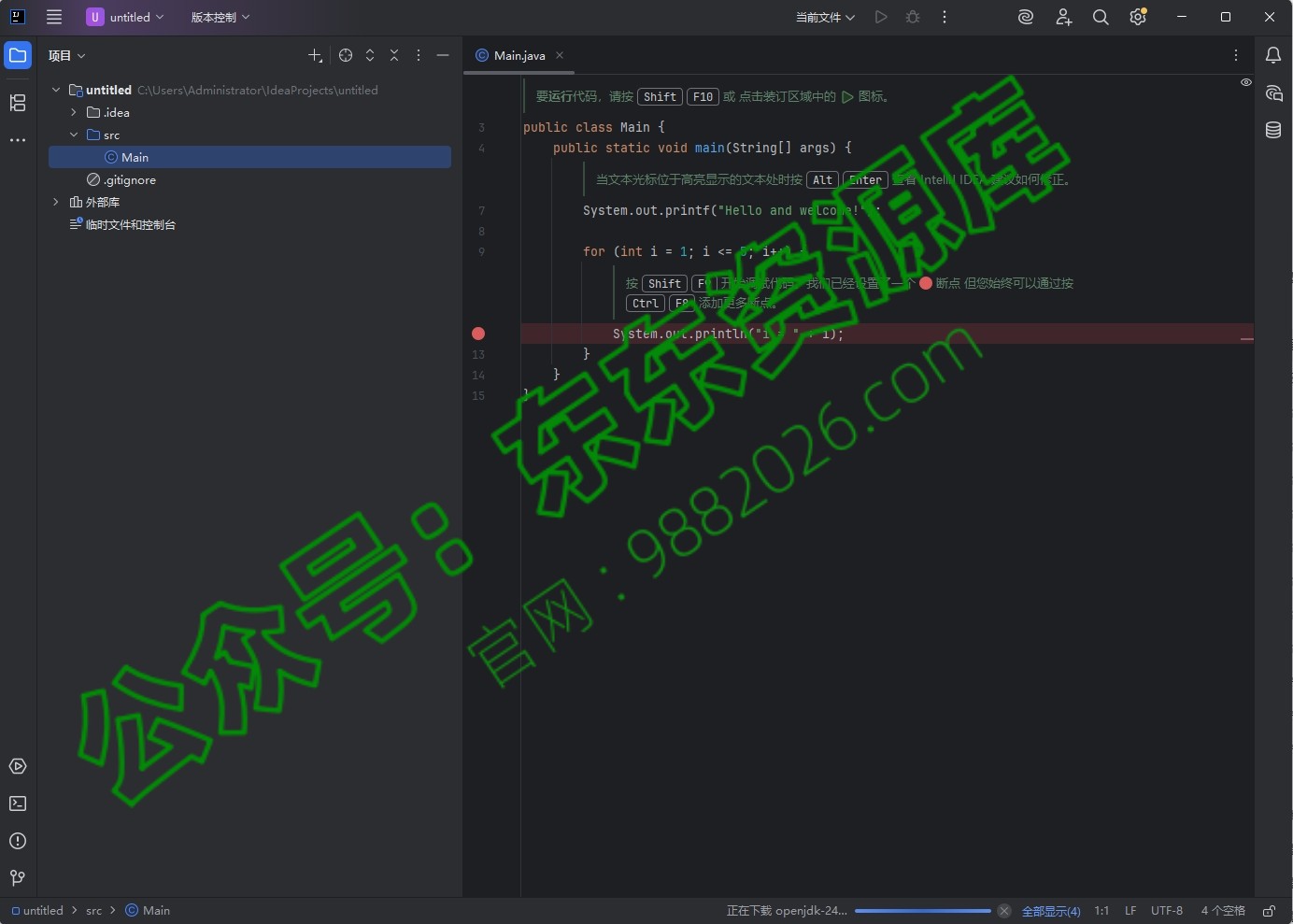Open Search Everywhere with the magnifier icon
This screenshot has width=1293, height=924.
(1101, 17)
